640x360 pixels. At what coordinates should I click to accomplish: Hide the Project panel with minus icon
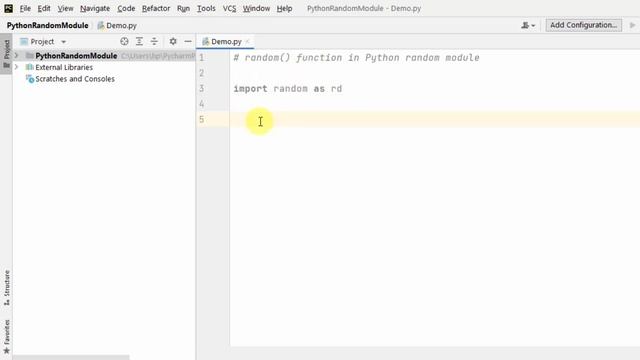188,41
